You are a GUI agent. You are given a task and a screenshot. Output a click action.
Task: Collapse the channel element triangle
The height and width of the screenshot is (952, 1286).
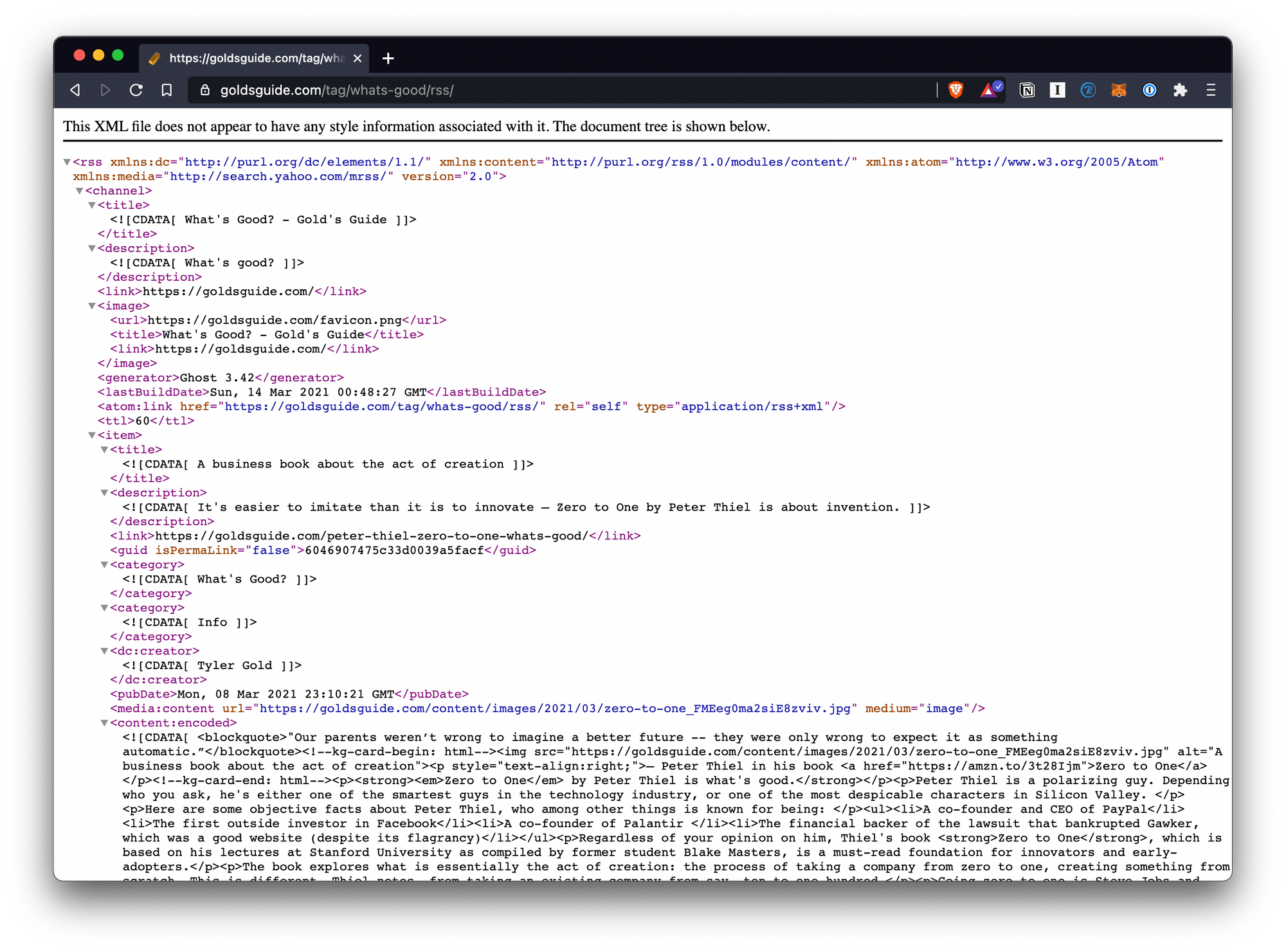coord(79,191)
